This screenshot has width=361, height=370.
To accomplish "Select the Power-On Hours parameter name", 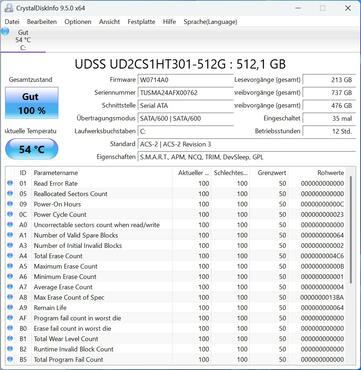I will pos(57,204).
